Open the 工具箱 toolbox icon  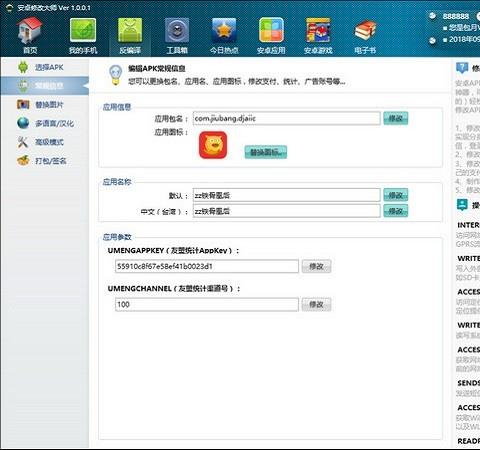pos(177,36)
